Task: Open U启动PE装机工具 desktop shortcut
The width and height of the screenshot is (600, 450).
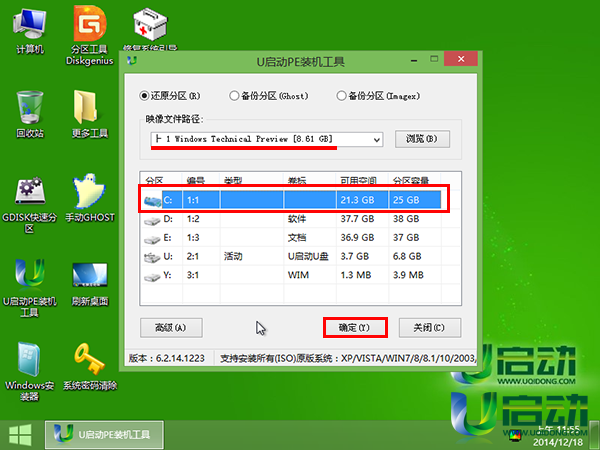Action: (x=29, y=288)
